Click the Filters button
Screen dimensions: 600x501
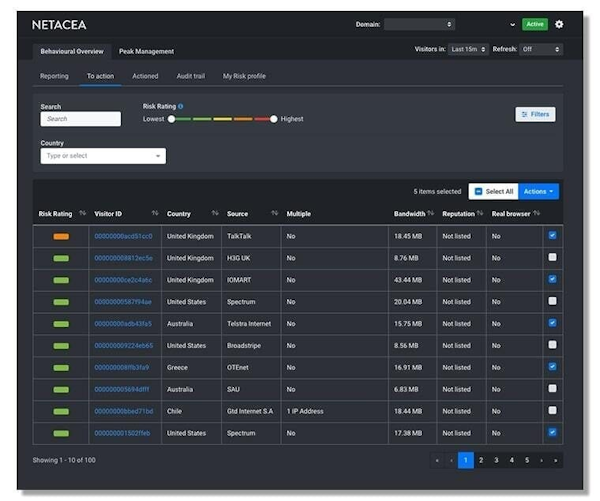pyautogui.click(x=535, y=114)
